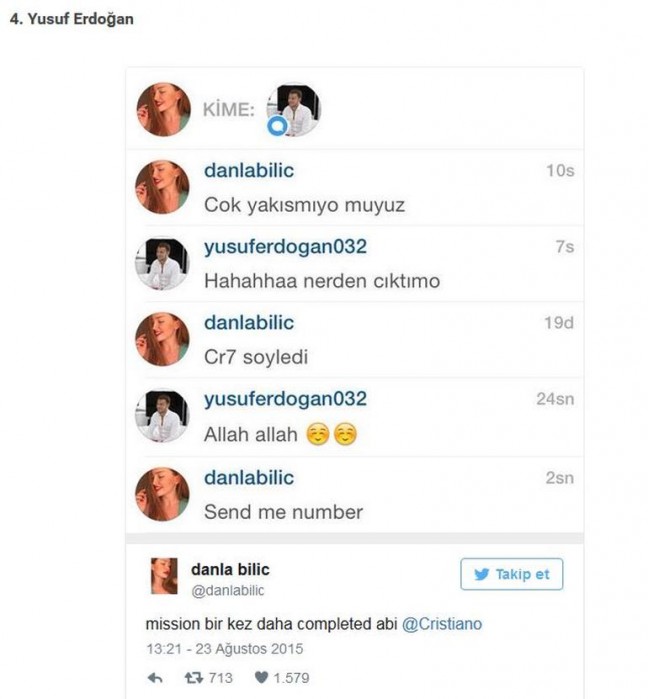
Task: Click the '4. Yusuf Erdoğan' heading
Action: coord(72,19)
